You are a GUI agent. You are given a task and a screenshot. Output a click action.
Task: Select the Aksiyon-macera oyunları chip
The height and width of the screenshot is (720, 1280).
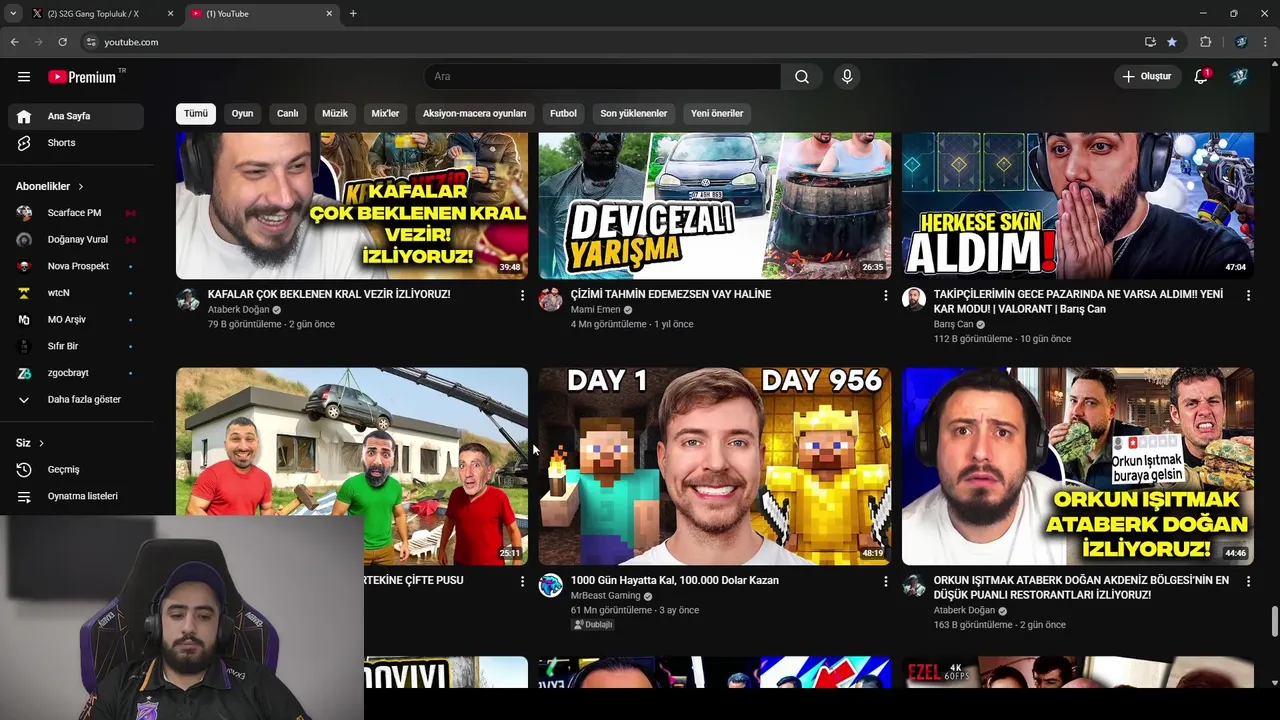click(474, 114)
